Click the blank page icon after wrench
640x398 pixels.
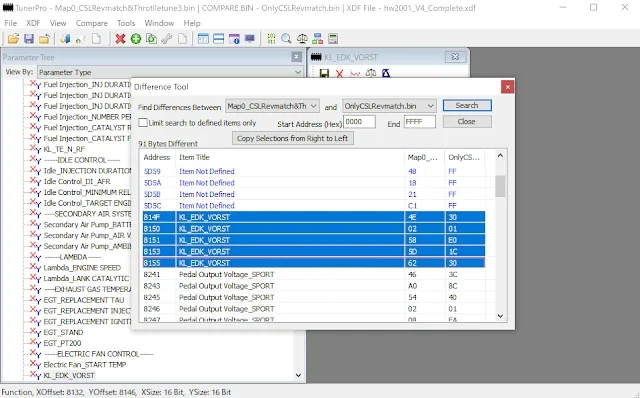pos(182,39)
